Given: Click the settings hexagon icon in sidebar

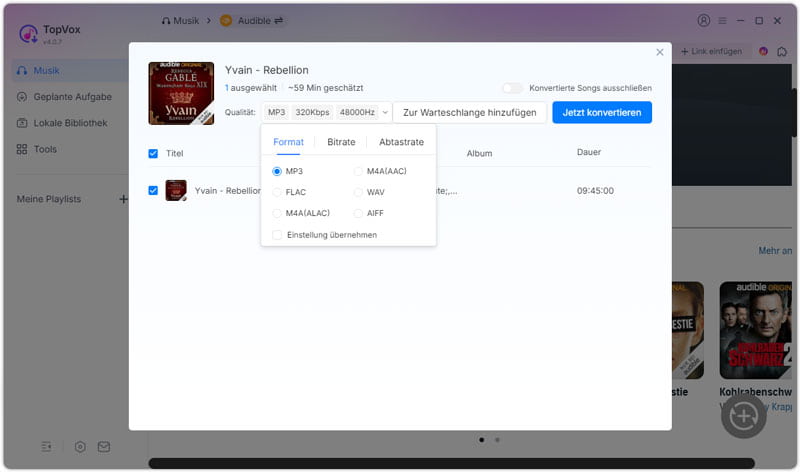Looking at the screenshot, I should click(80, 447).
